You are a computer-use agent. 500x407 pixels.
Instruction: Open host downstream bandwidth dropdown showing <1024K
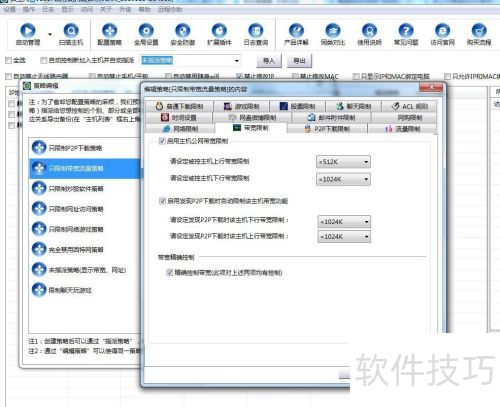[x=343, y=179]
